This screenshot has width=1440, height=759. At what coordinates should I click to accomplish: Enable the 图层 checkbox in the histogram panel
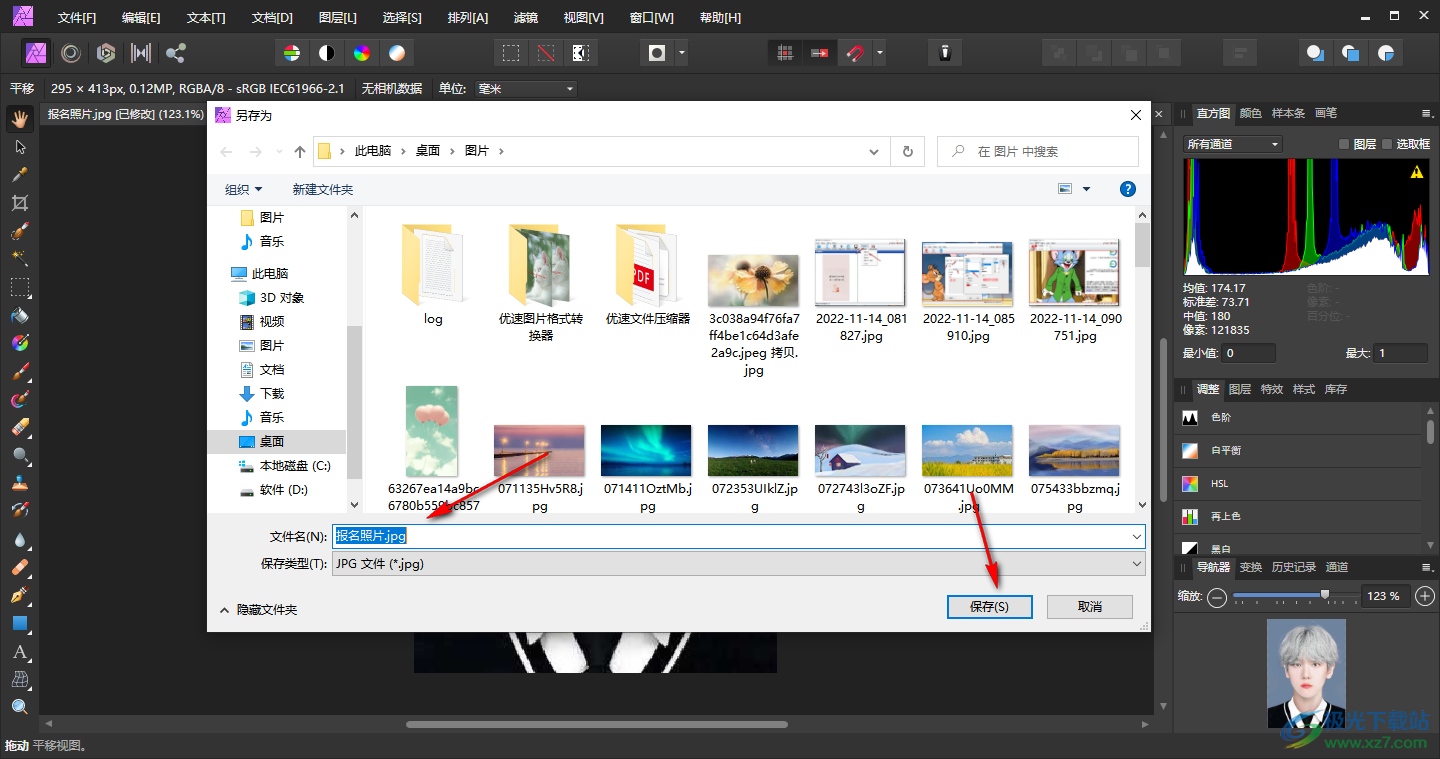coord(1344,144)
